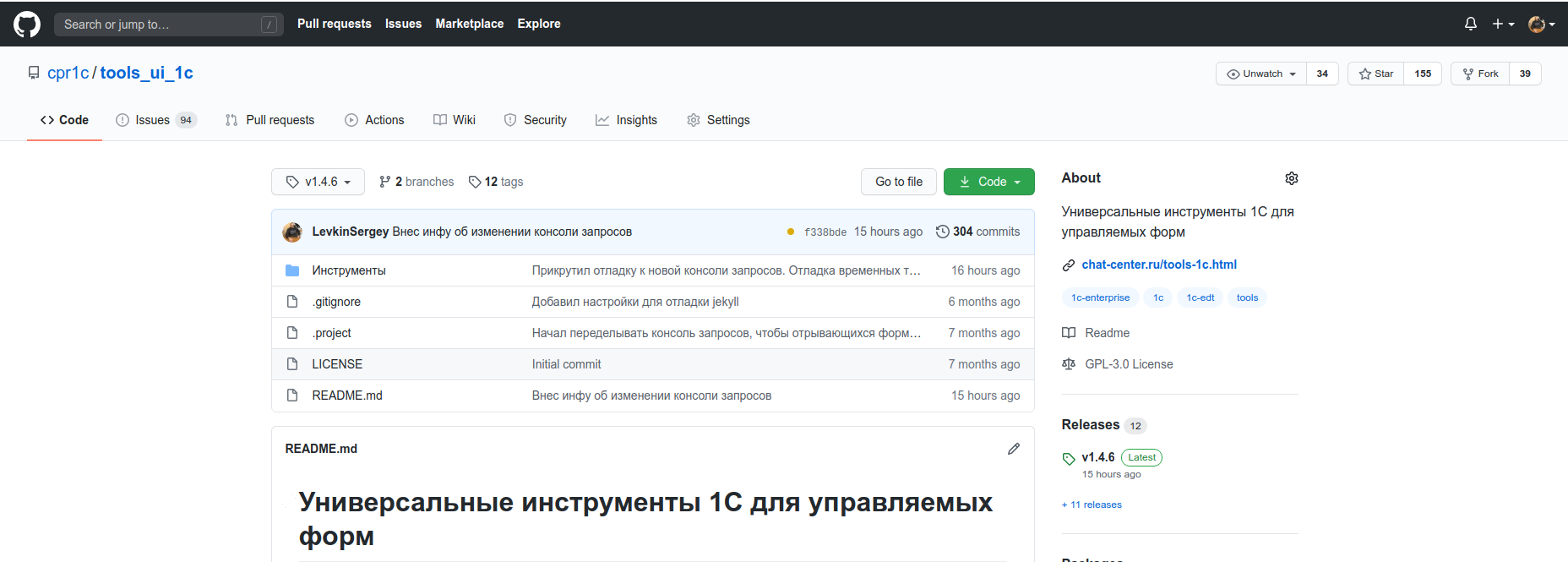Viewport: 1568px width, 562px height.
Task: Star the repository
Action: tap(1376, 74)
